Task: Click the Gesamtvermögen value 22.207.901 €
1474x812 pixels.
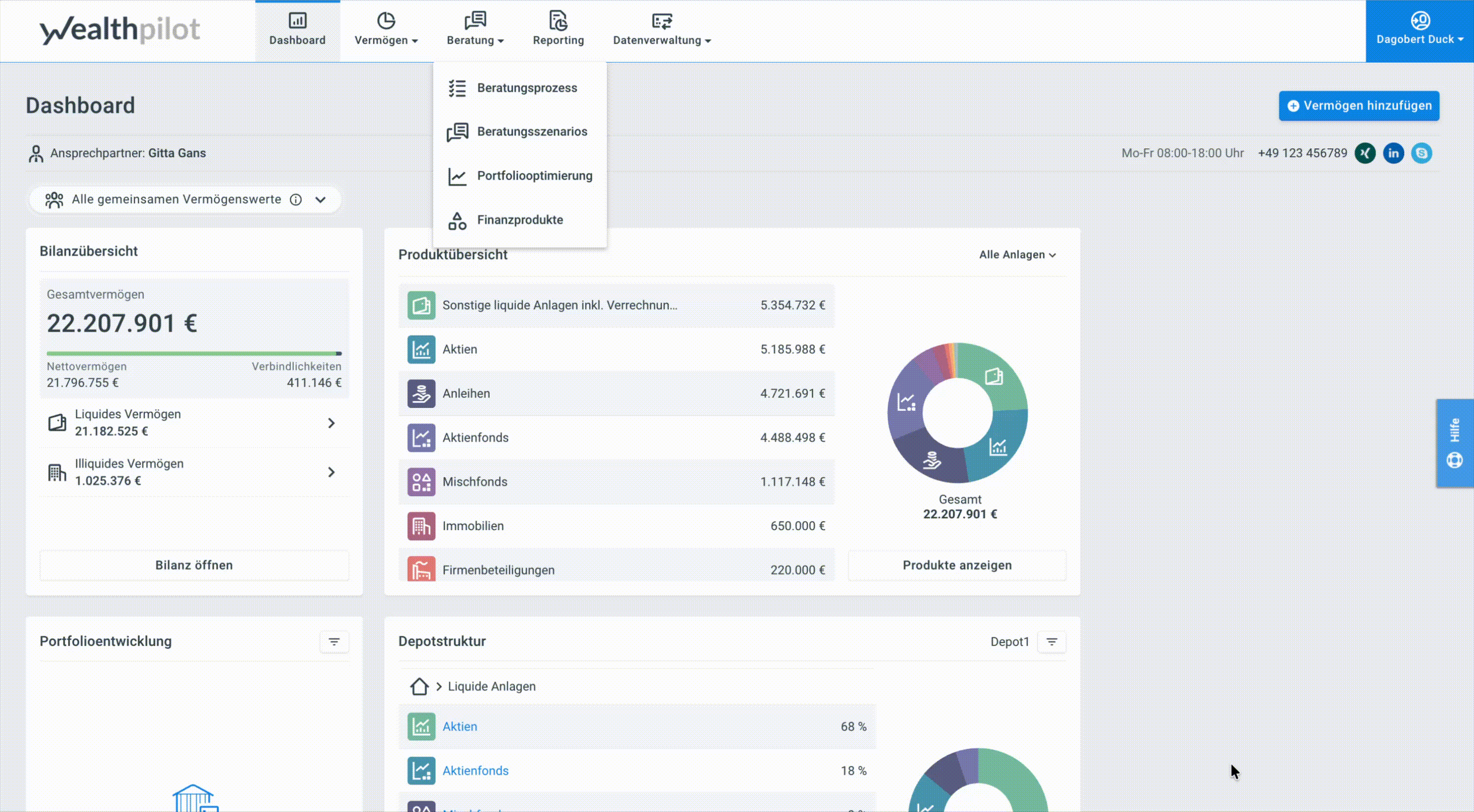Action: pyautogui.click(x=122, y=324)
